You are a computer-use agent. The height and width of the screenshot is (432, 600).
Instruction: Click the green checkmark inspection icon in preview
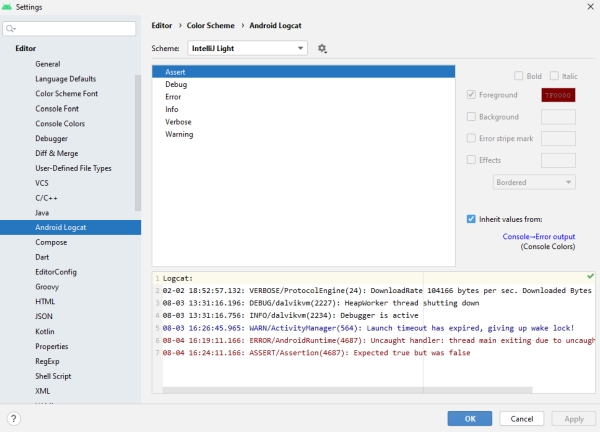pyautogui.click(x=590, y=276)
